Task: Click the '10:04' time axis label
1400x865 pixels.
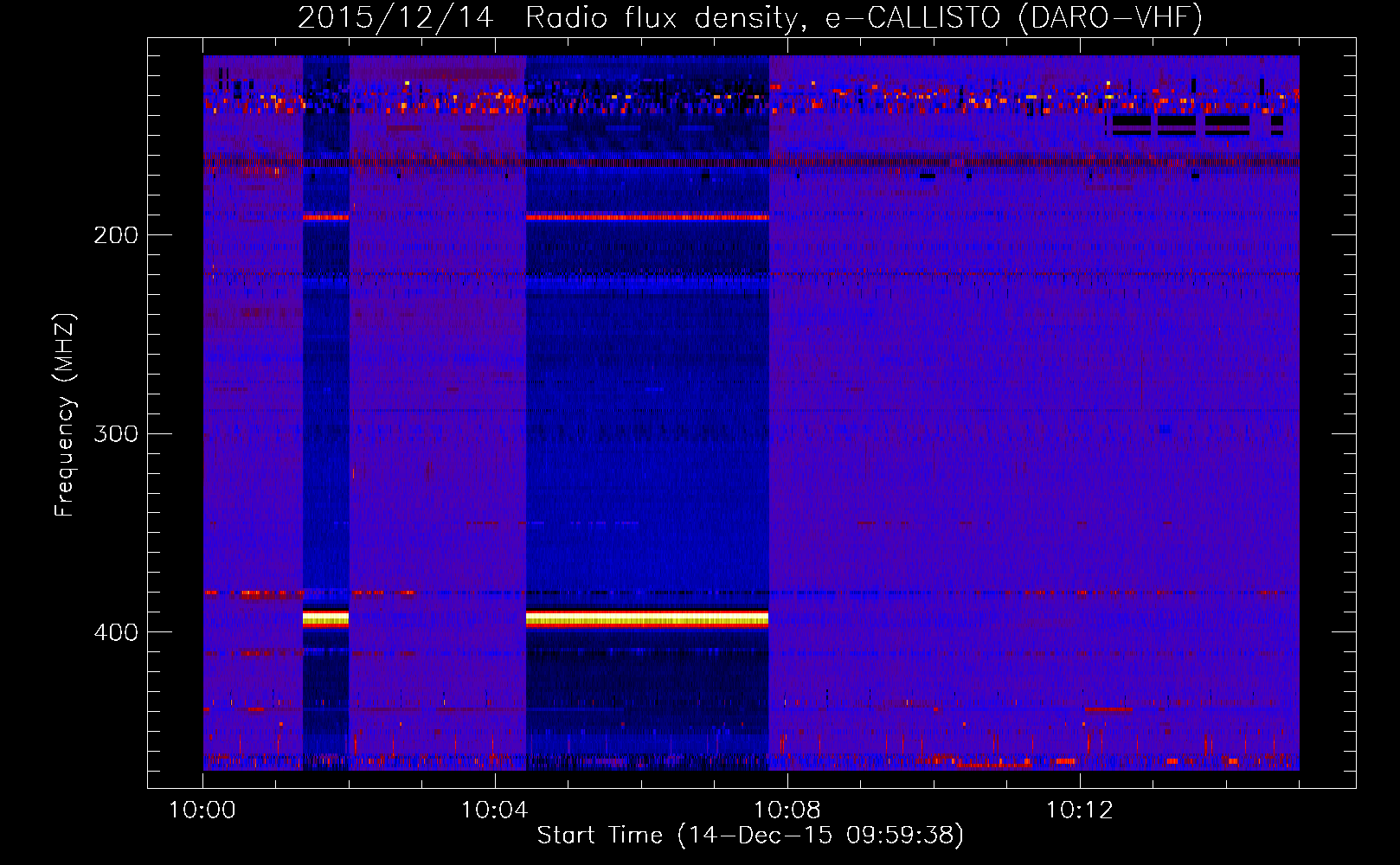Action: click(x=494, y=811)
